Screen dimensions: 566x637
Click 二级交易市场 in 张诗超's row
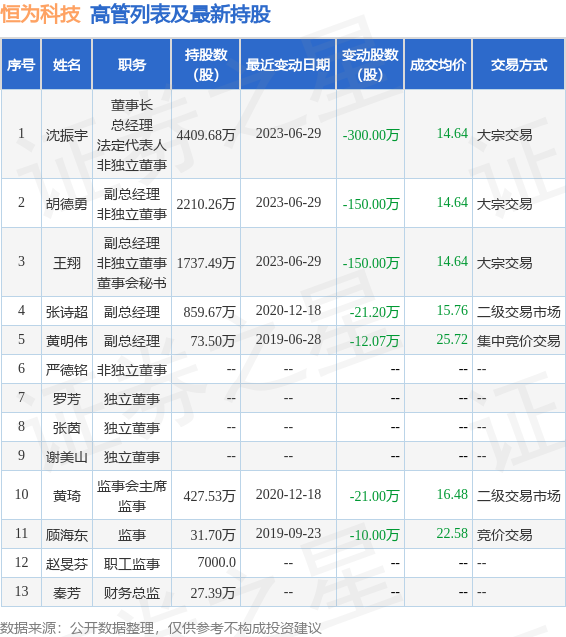tap(518, 312)
